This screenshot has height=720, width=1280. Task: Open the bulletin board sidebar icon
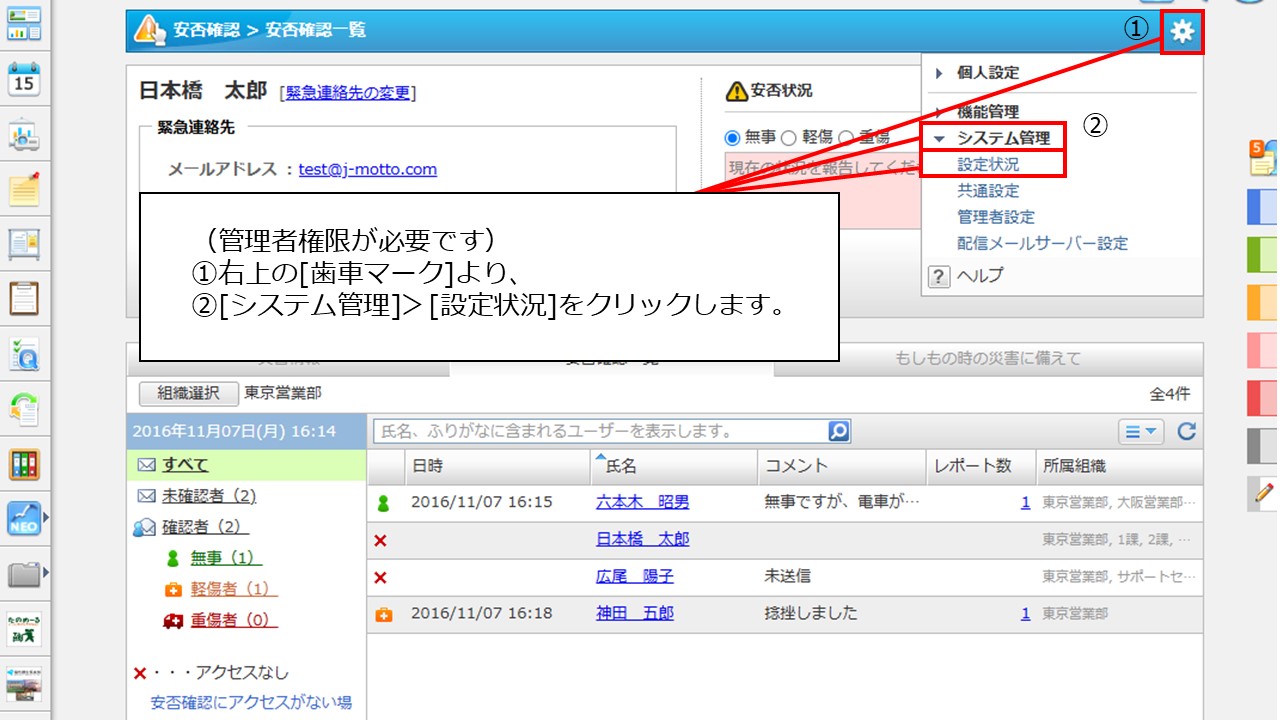(x=24, y=244)
